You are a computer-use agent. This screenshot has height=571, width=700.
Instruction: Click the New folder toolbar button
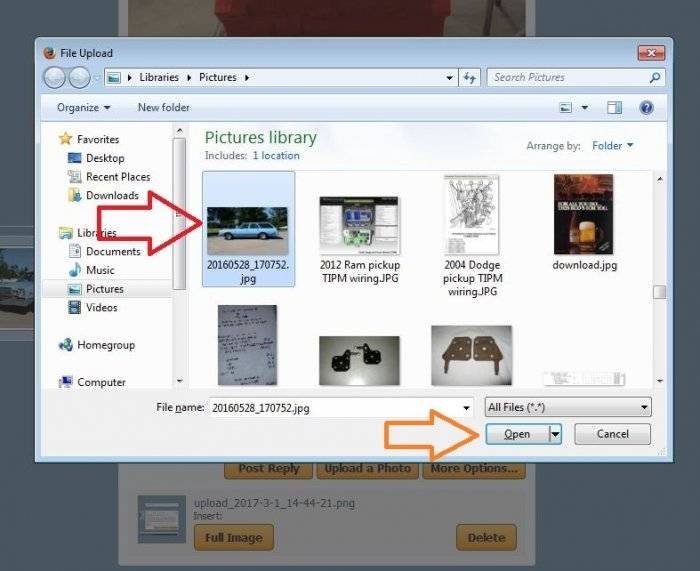pyautogui.click(x=163, y=107)
